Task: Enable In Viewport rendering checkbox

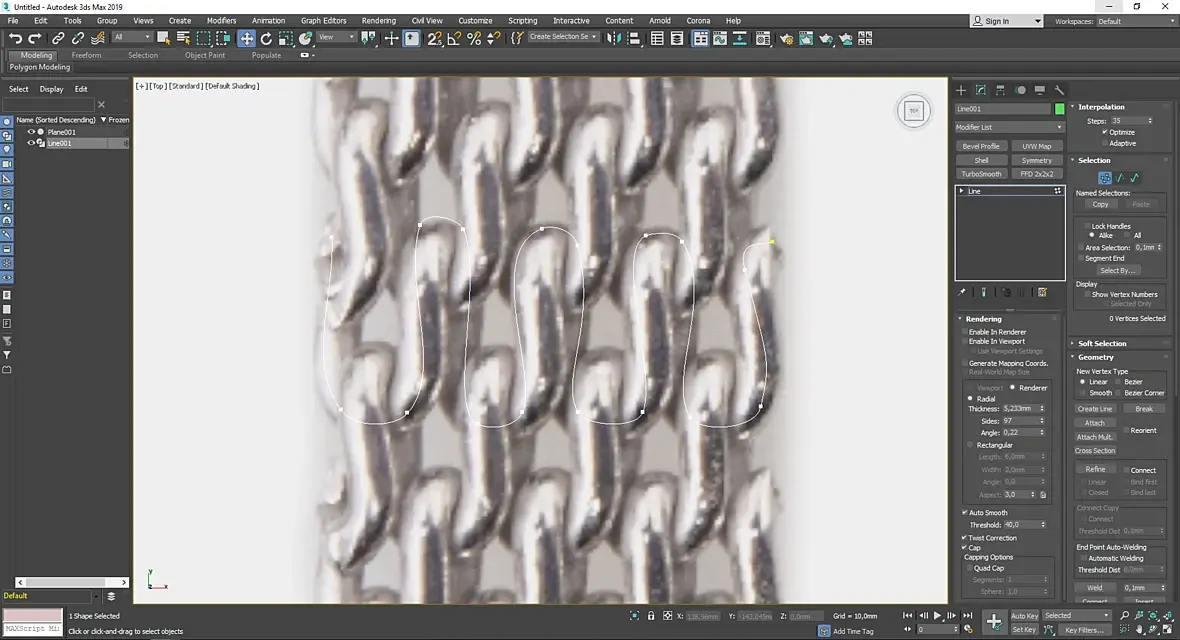Action: [x=965, y=341]
